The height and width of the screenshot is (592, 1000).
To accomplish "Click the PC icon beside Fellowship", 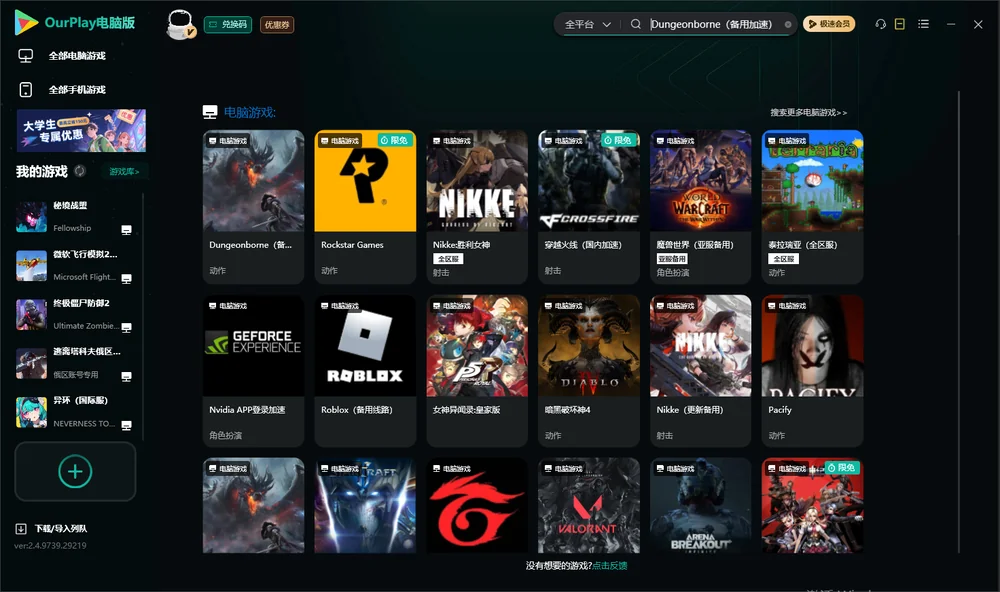I will click(126, 230).
